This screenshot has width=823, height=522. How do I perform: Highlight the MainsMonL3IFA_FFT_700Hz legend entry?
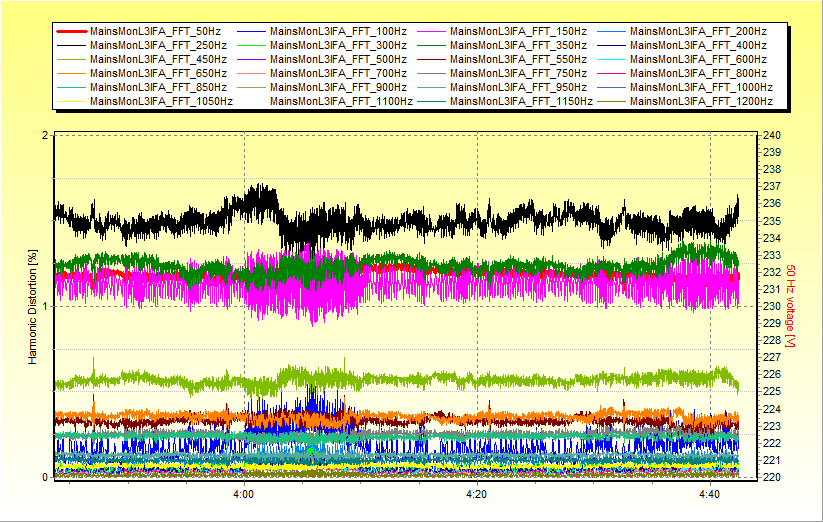[x=340, y=74]
